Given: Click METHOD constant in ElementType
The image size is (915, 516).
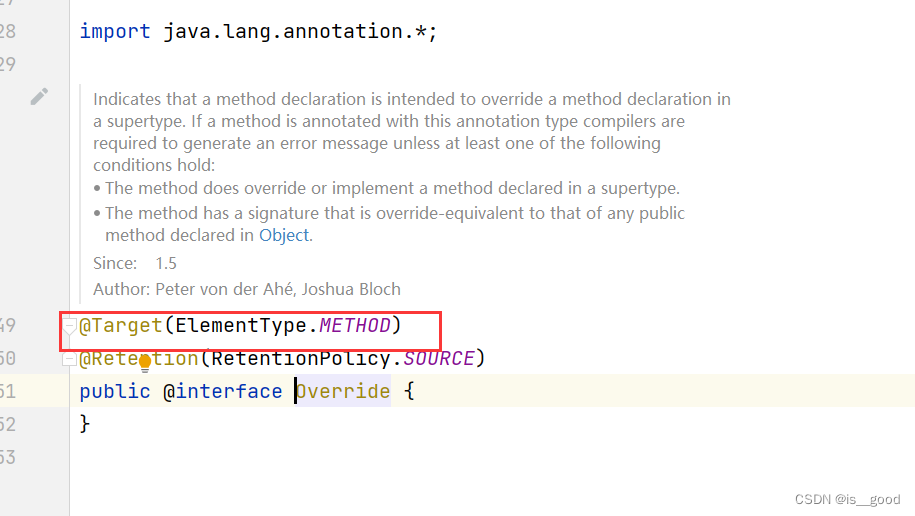Looking at the screenshot, I should 355,325.
